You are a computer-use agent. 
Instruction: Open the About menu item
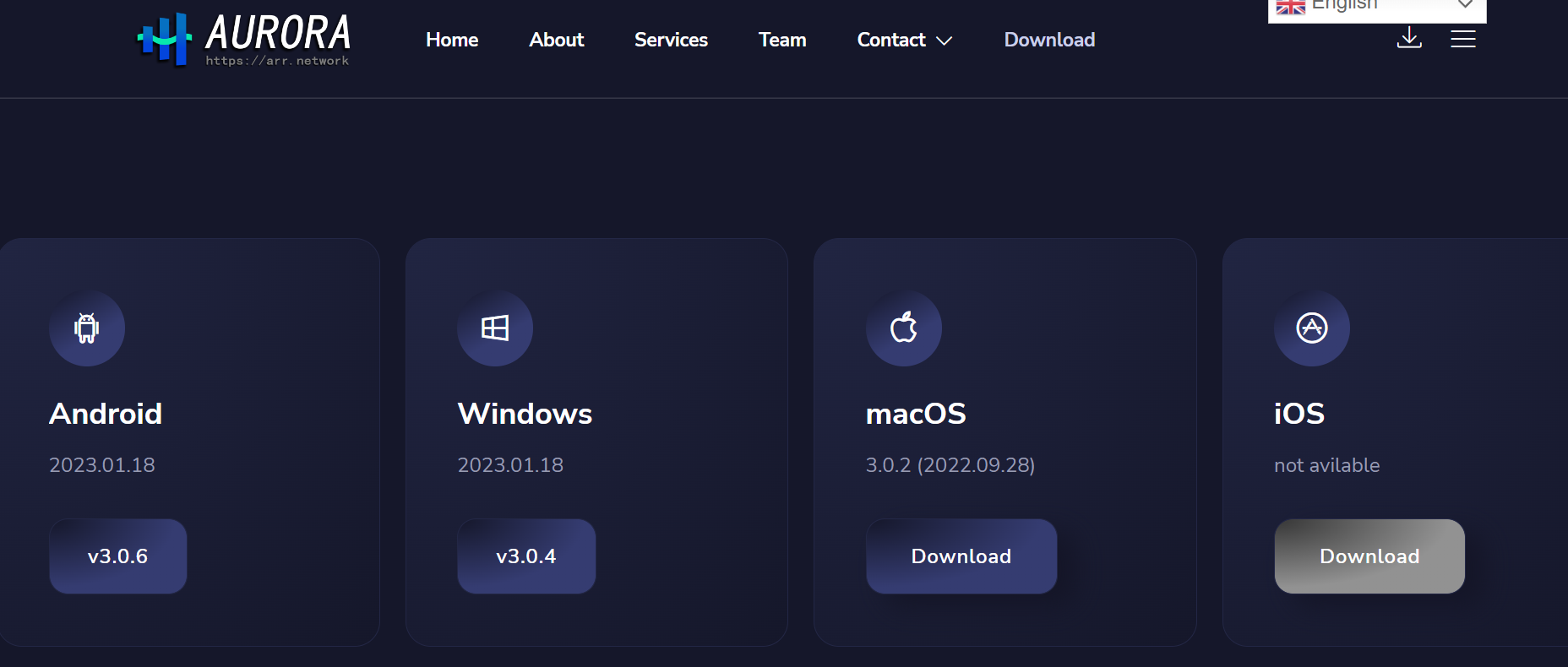click(557, 40)
